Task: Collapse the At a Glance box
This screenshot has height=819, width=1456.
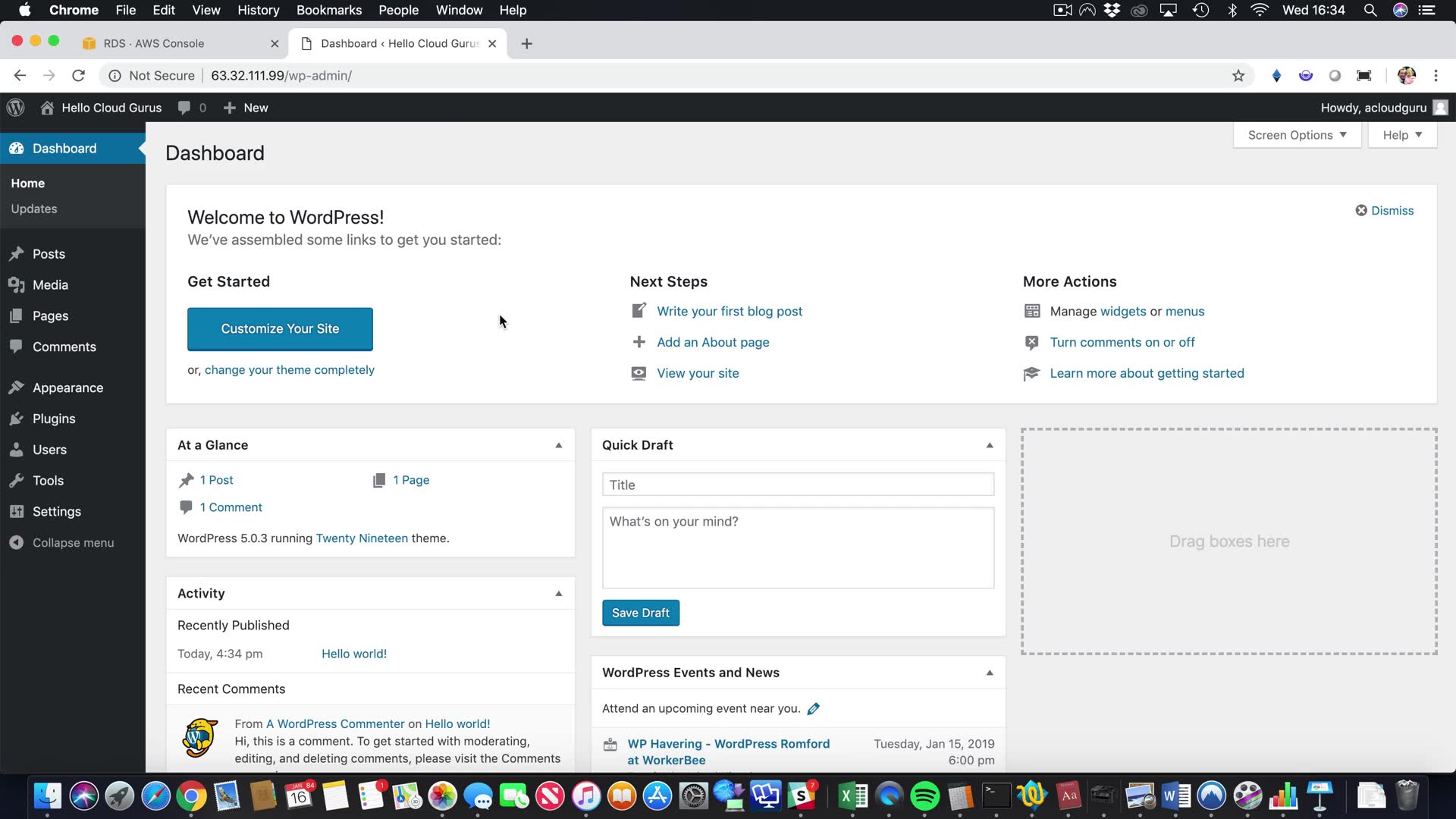Action: tap(559, 445)
